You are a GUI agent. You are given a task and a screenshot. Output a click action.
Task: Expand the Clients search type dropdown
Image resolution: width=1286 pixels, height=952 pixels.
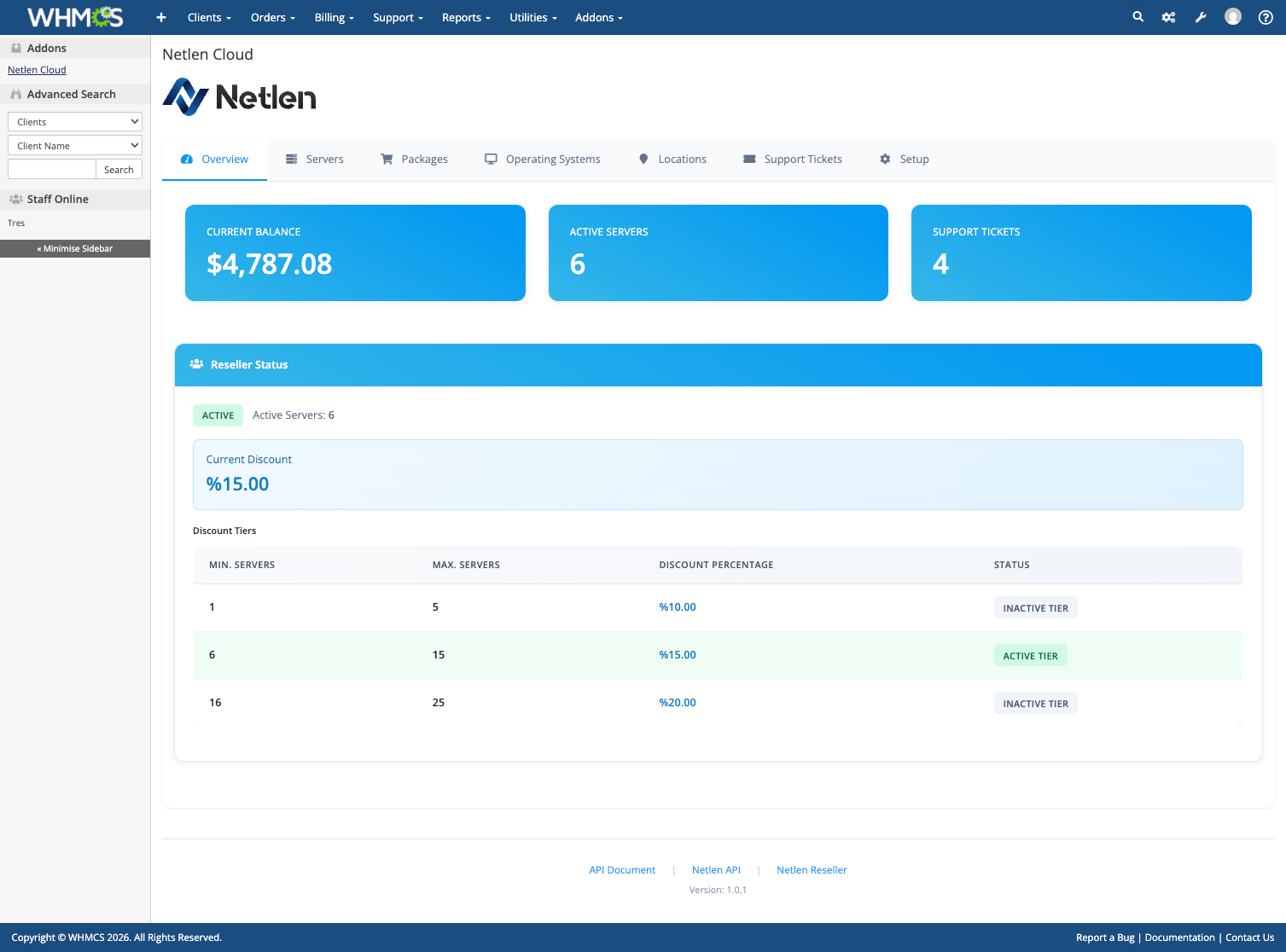click(75, 122)
